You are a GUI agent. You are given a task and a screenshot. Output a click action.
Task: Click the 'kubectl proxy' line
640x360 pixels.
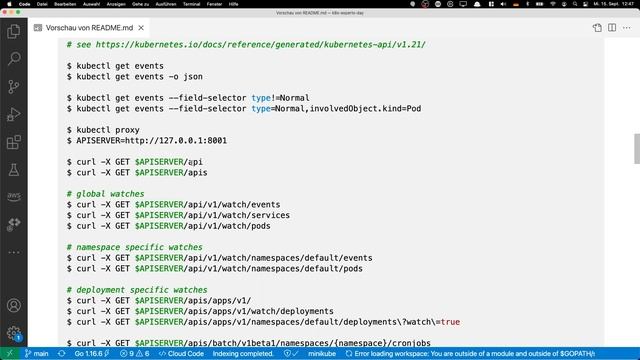103,130
